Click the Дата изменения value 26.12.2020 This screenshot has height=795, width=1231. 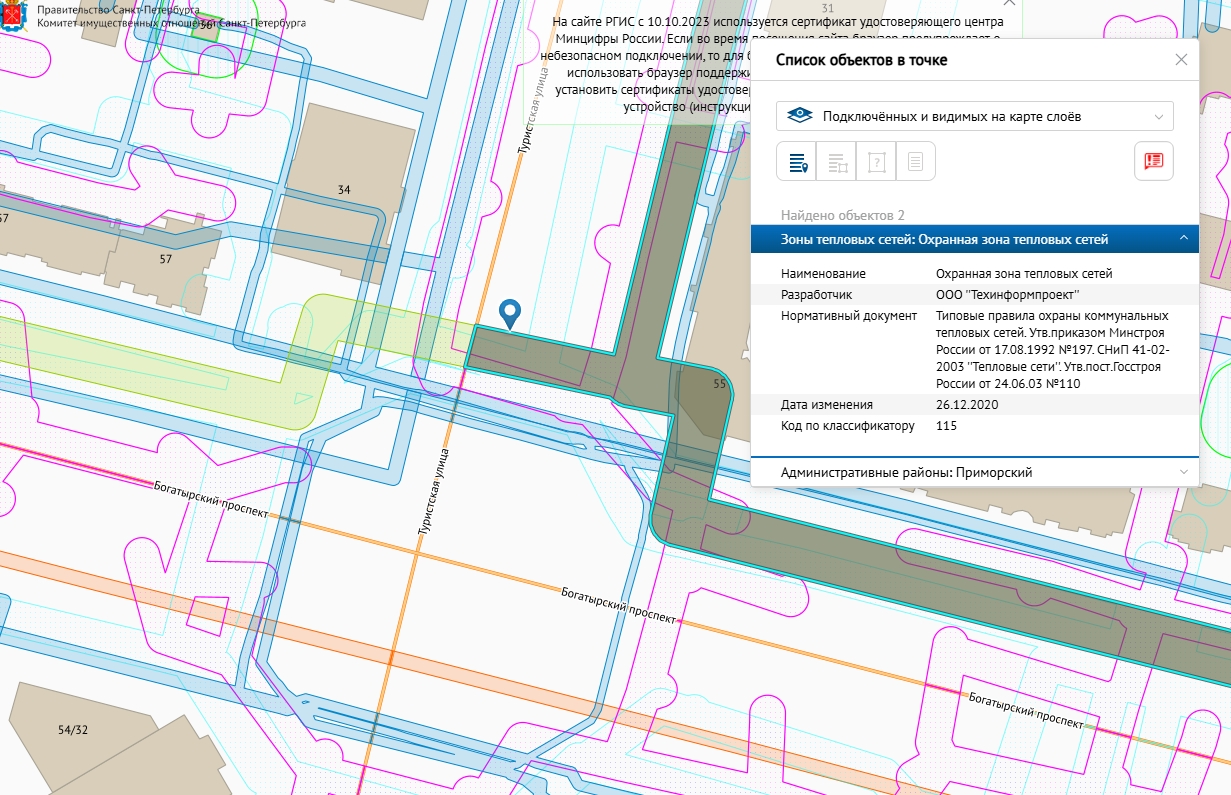coord(966,405)
